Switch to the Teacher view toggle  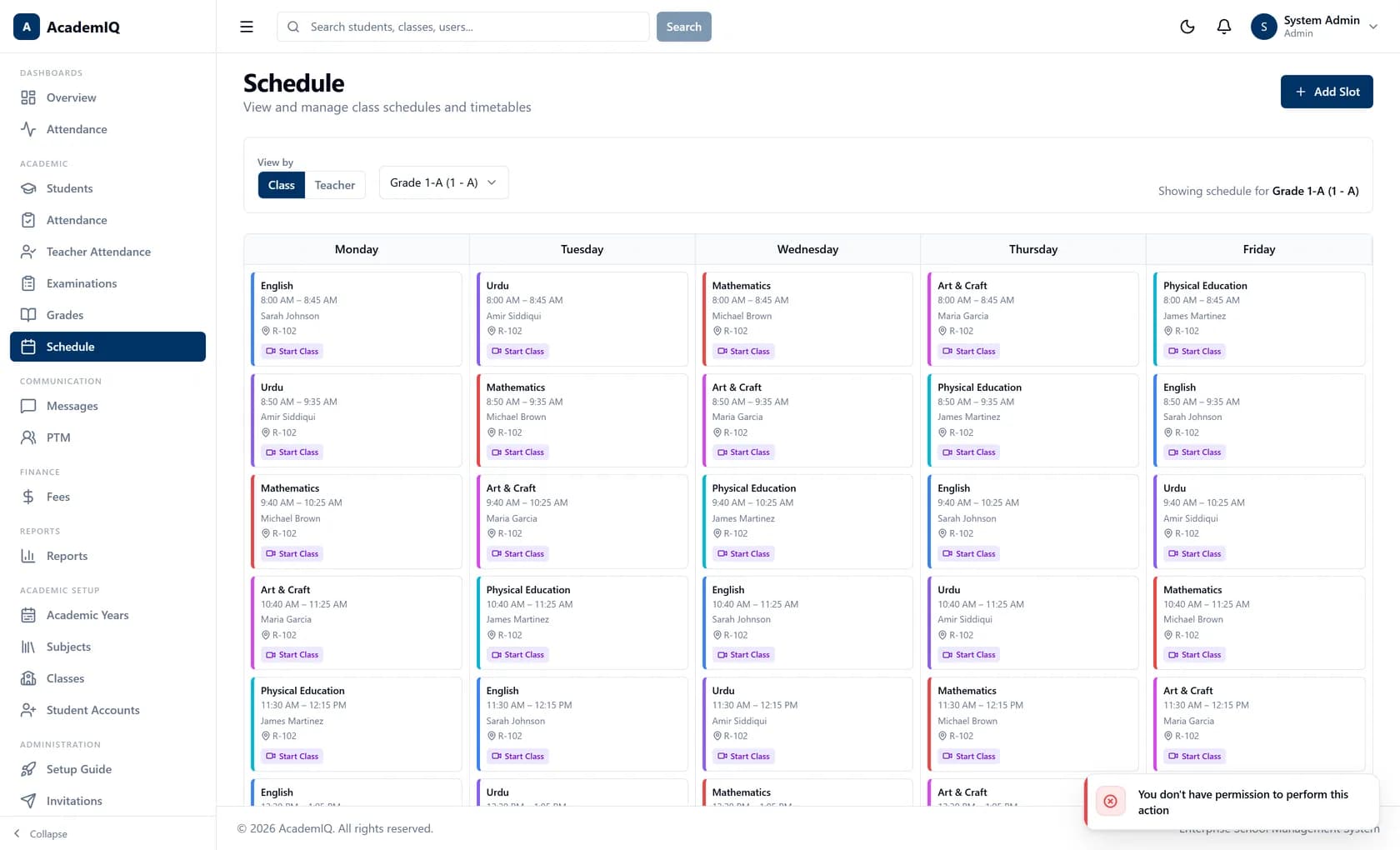click(x=335, y=185)
